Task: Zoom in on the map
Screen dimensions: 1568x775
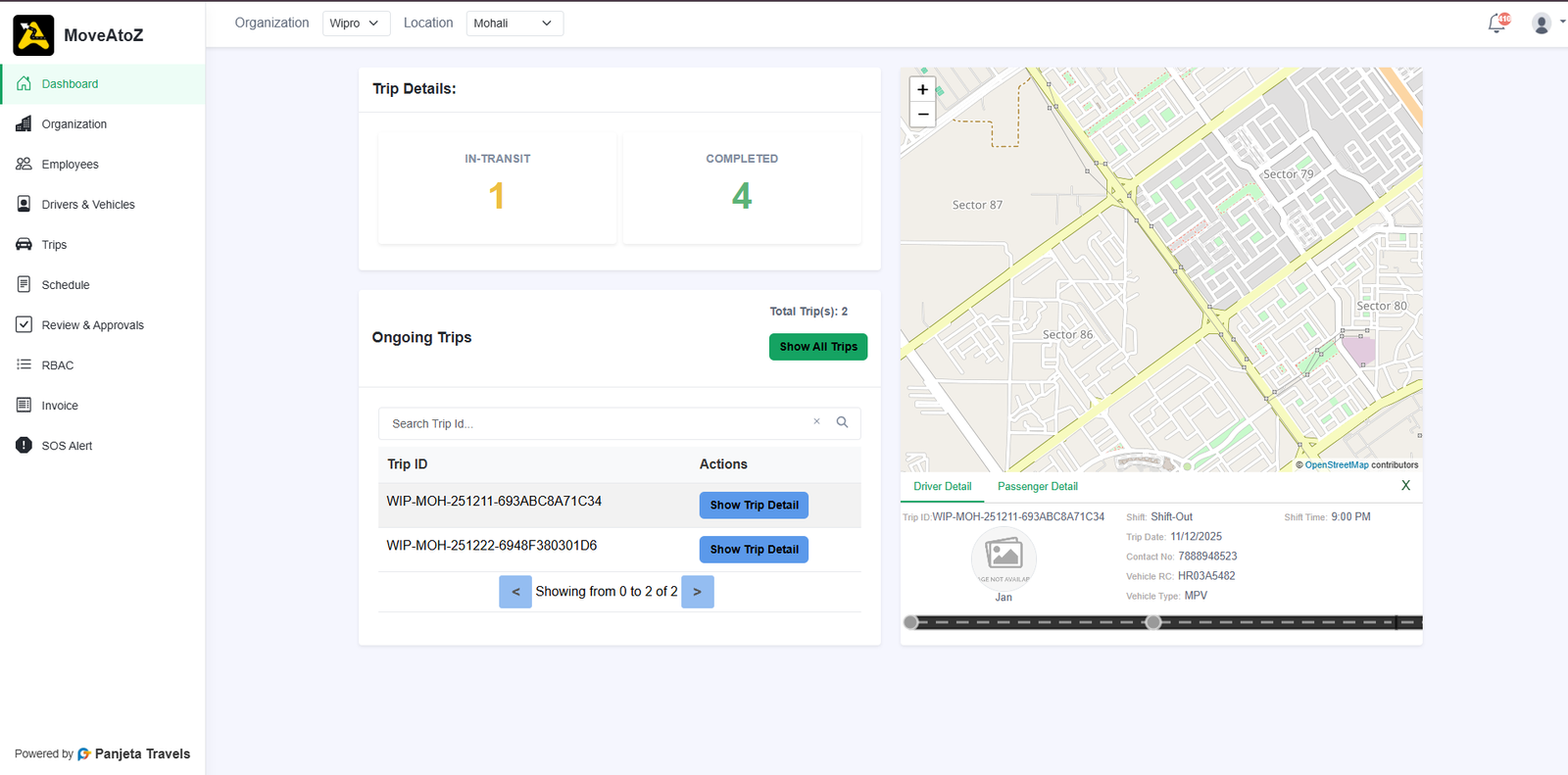Action: pyautogui.click(x=922, y=89)
